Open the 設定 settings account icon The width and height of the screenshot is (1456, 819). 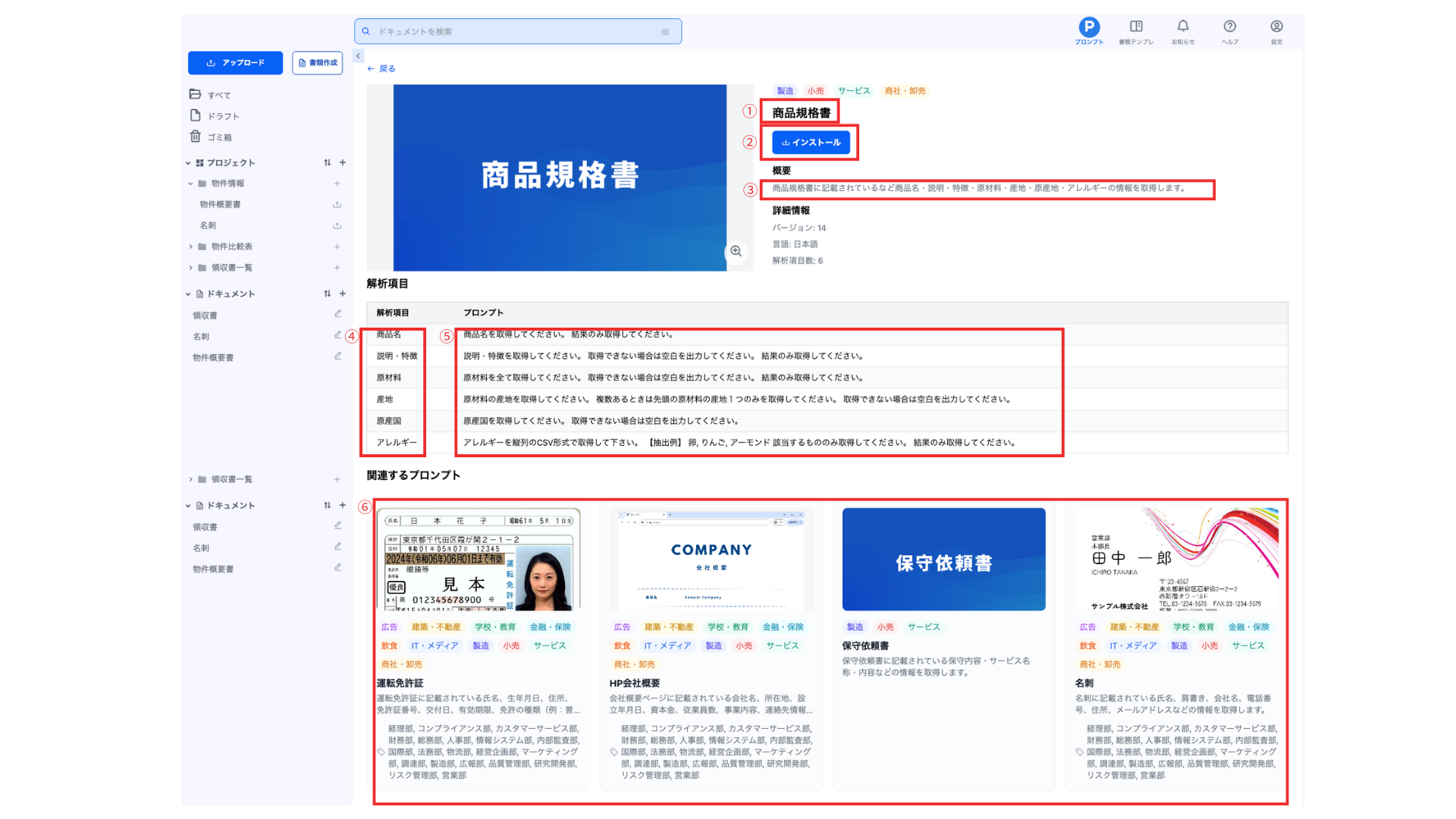point(1277,27)
